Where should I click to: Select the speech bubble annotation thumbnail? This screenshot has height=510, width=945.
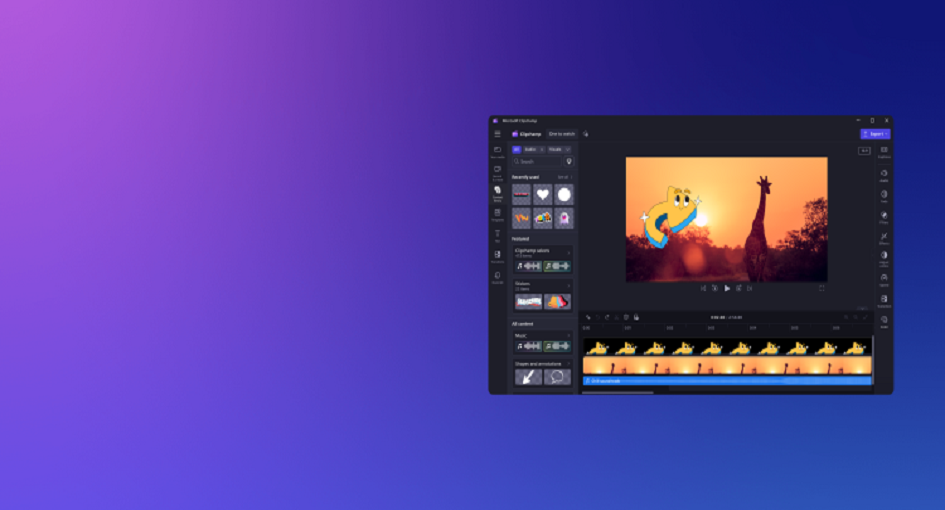pos(557,377)
